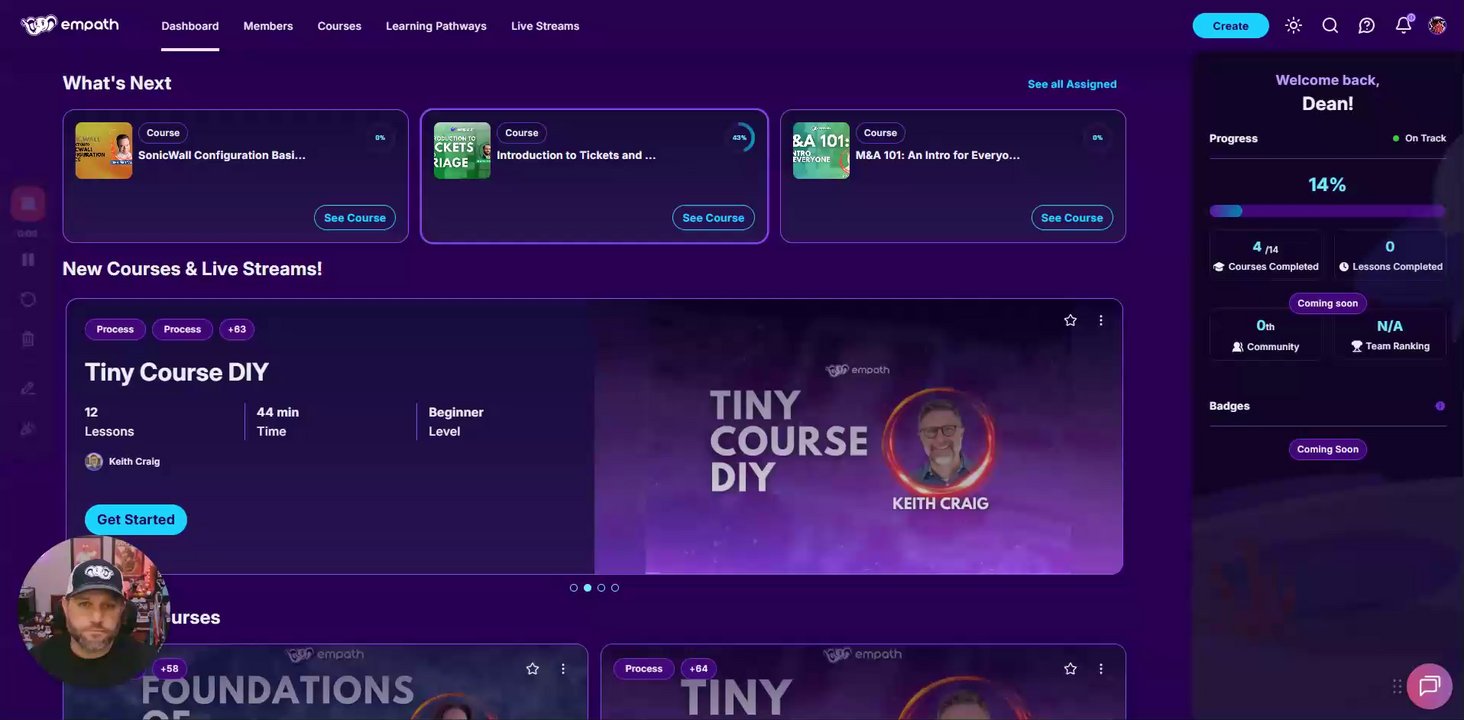Click Tiny Course DIY title
1464x720 pixels.
177,372
